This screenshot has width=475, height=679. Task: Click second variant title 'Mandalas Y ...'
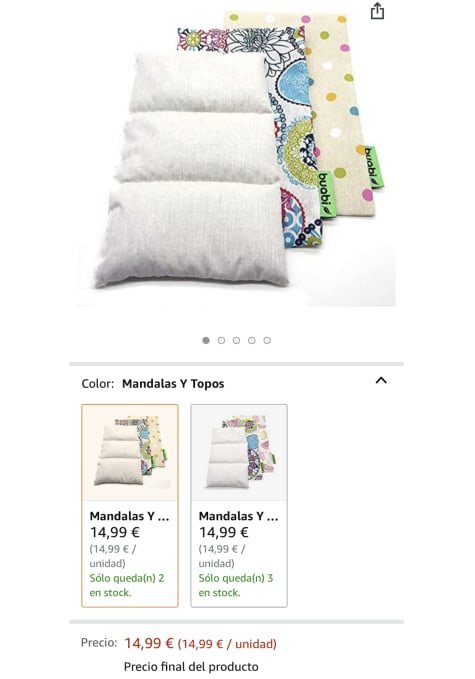pos(239,516)
